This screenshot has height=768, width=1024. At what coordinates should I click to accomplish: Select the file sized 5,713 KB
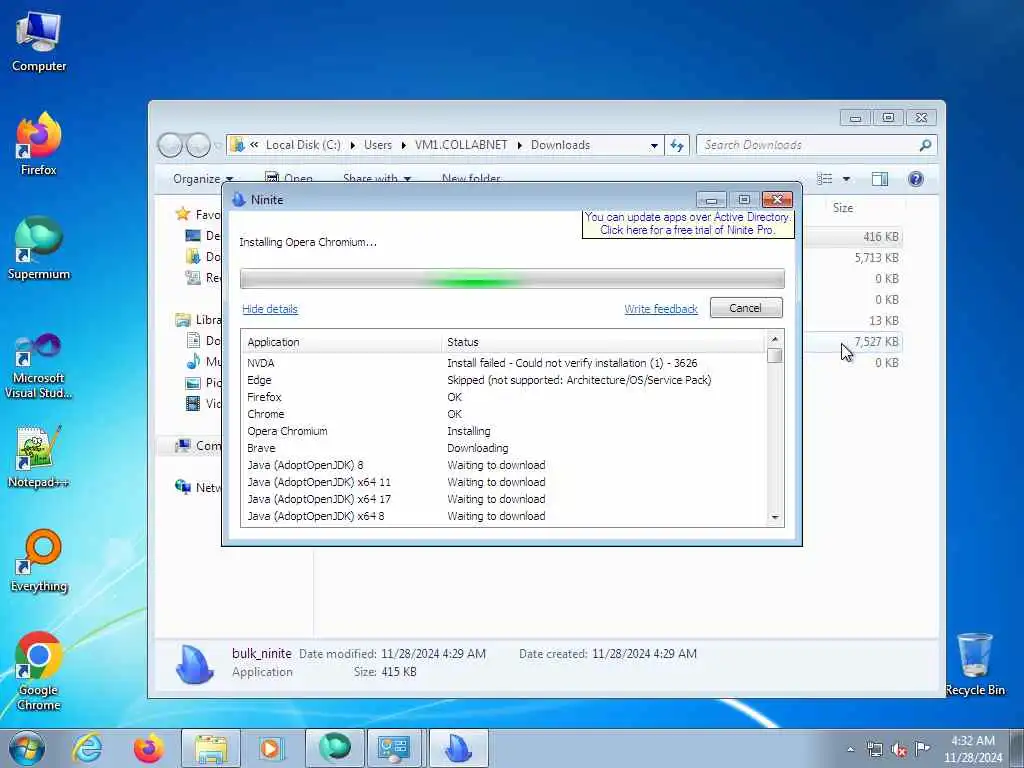[x=876, y=258]
